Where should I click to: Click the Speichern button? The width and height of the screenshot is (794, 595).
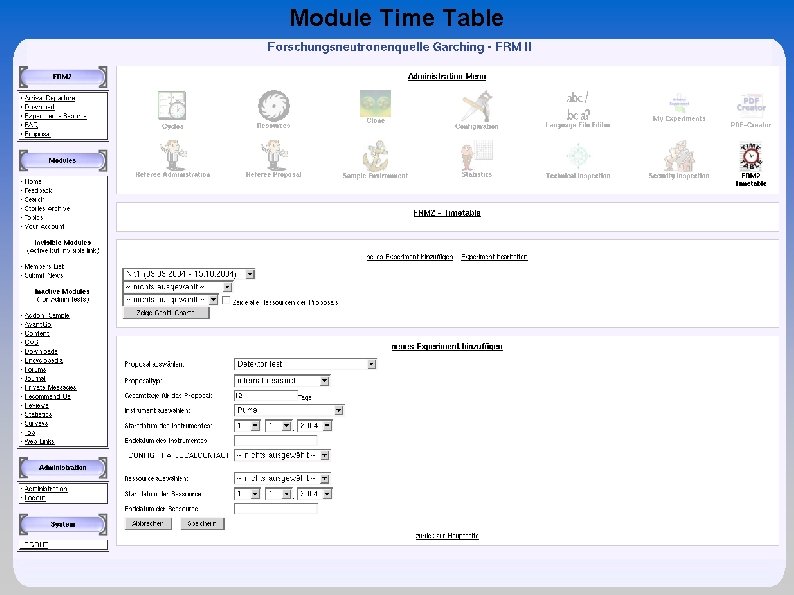click(x=202, y=524)
